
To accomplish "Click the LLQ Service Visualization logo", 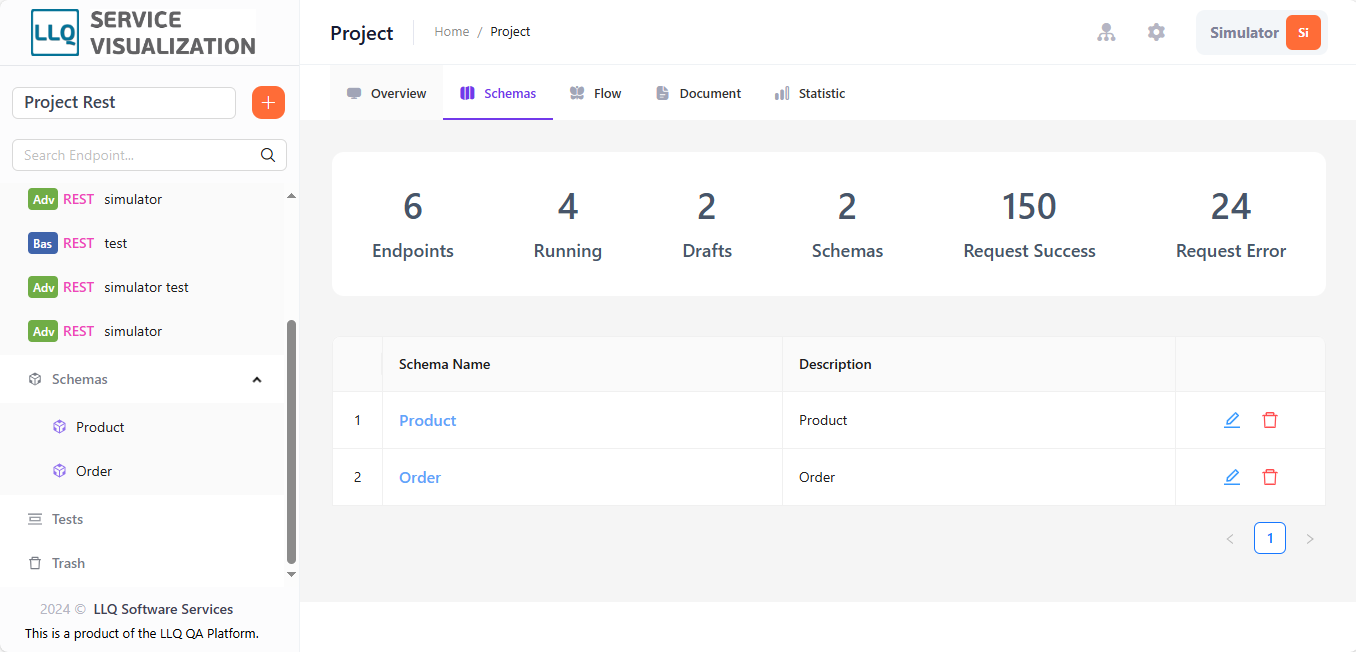I will (143, 33).
